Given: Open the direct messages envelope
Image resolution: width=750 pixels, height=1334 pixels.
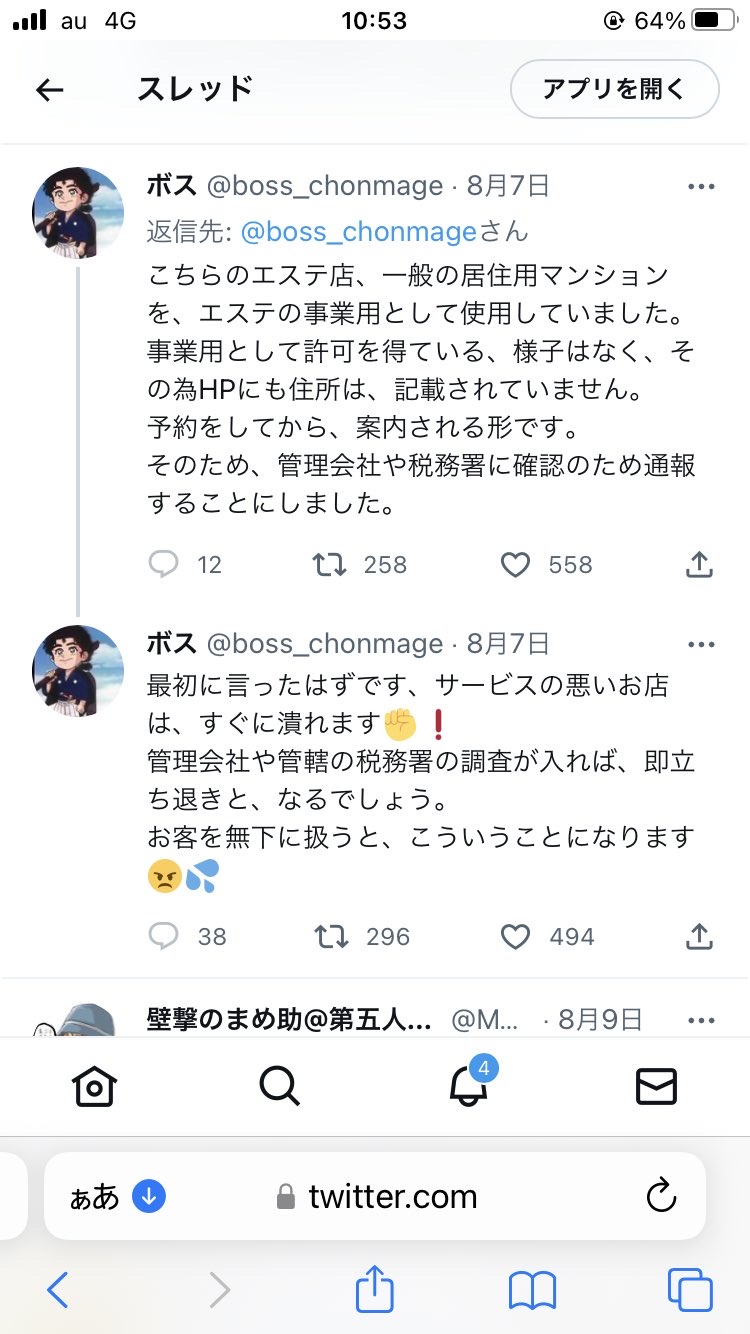Looking at the screenshot, I should 656,1086.
